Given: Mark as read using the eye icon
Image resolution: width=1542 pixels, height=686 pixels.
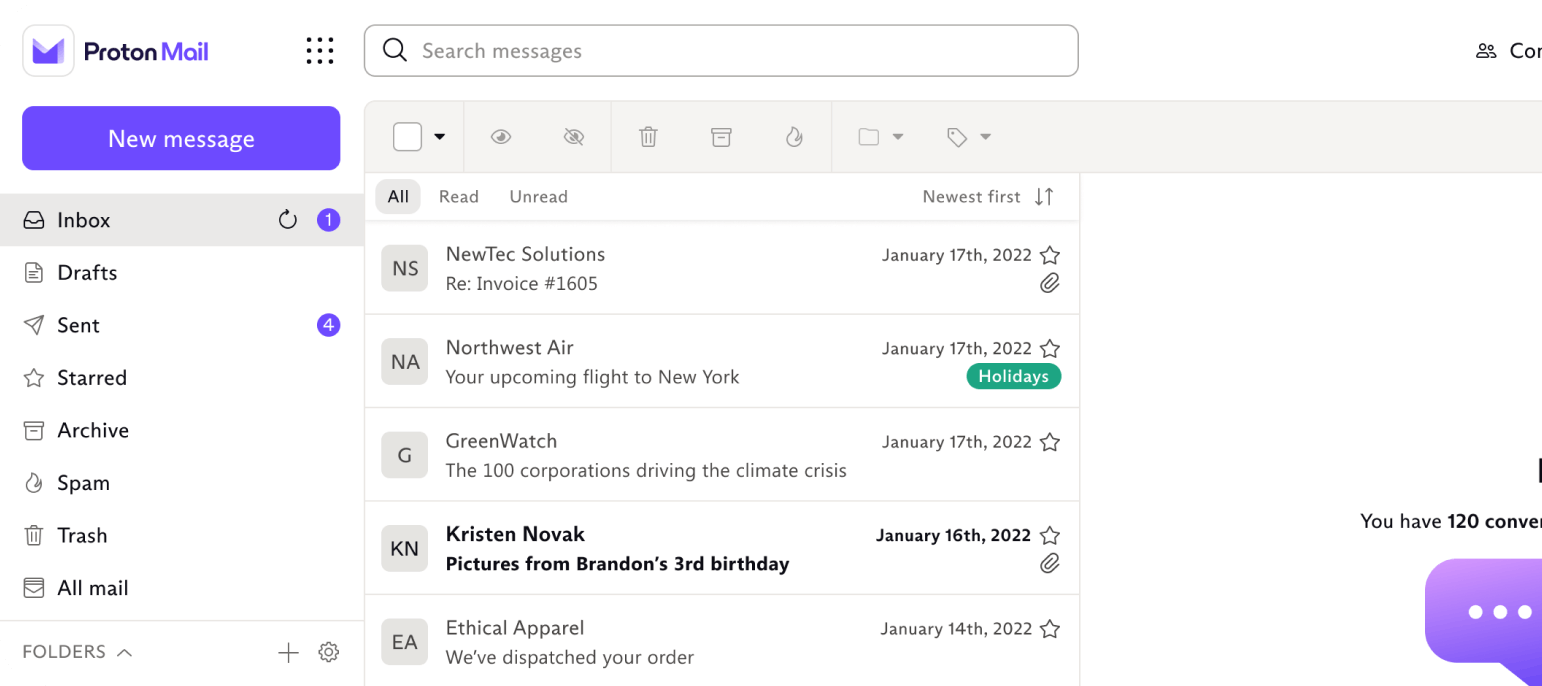Looking at the screenshot, I should point(501,137).
